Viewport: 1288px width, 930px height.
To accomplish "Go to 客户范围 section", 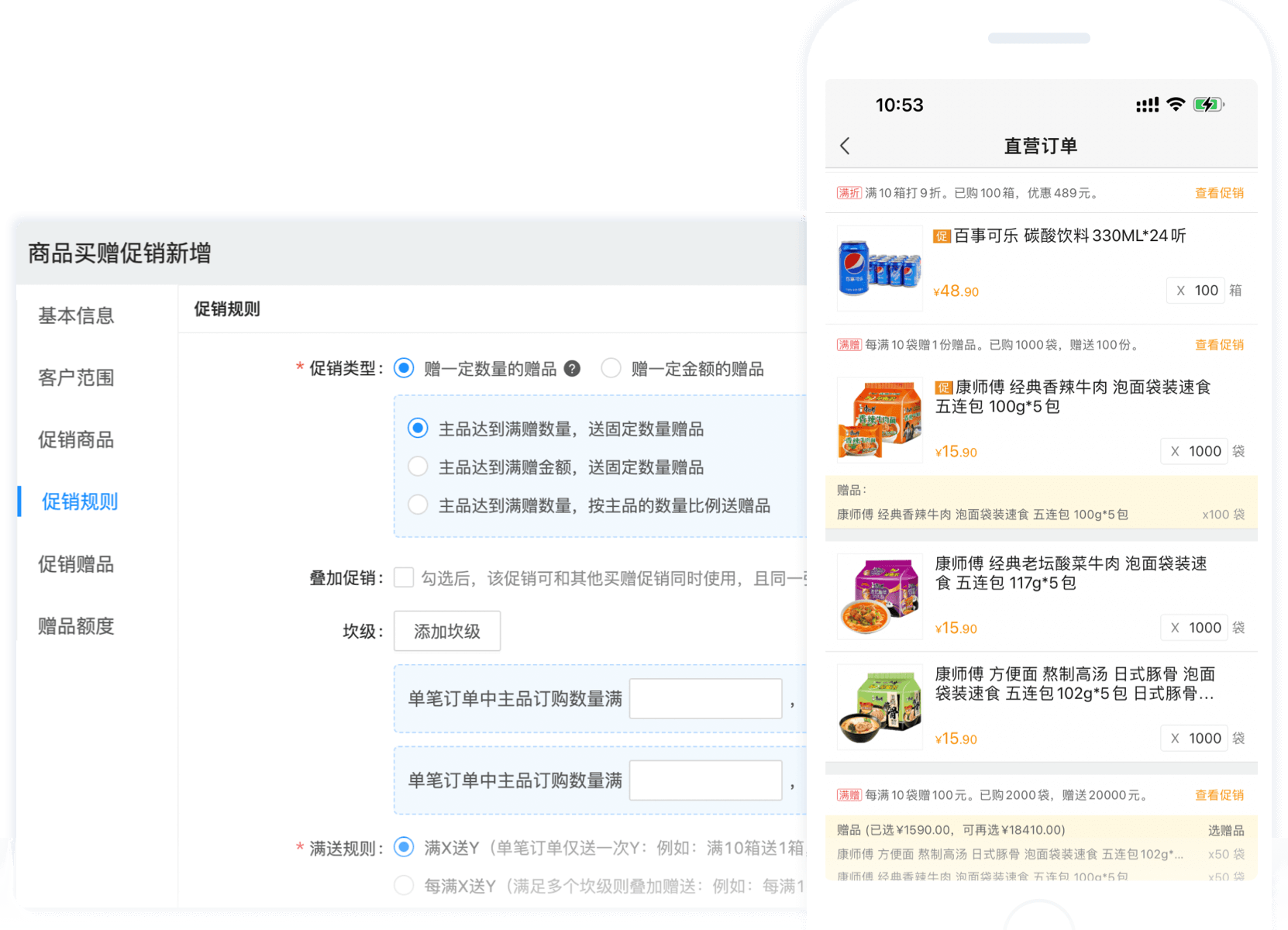I will [76, 377].
